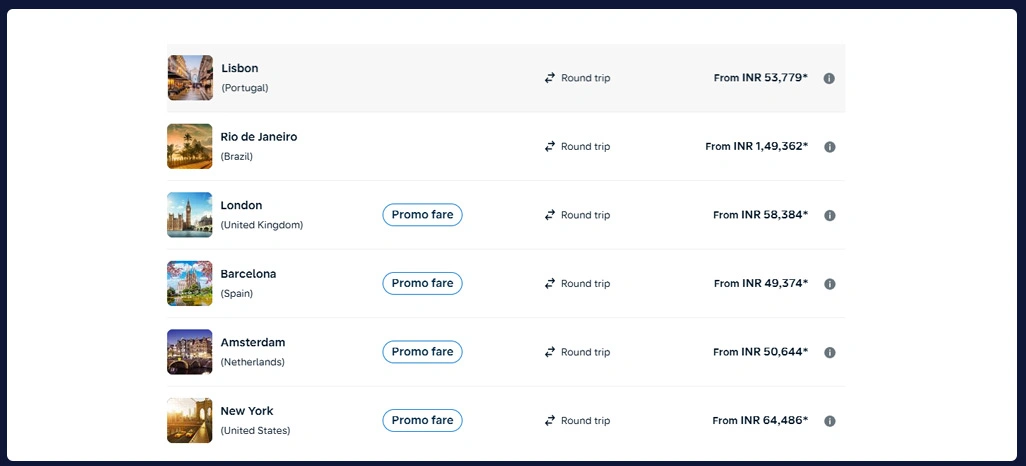Open the Barcelona Sagrada Familia thumbnail
This screenshot has width=1026, height=466.
[x=190, y=283]
